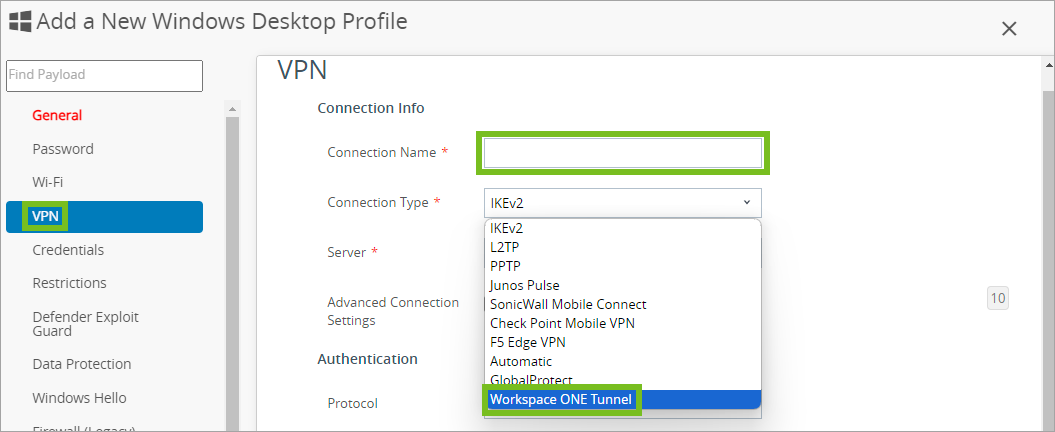Screen dimensions: 1055x432
Task: Click the Connection Type label
Action: tap(377, 202)
